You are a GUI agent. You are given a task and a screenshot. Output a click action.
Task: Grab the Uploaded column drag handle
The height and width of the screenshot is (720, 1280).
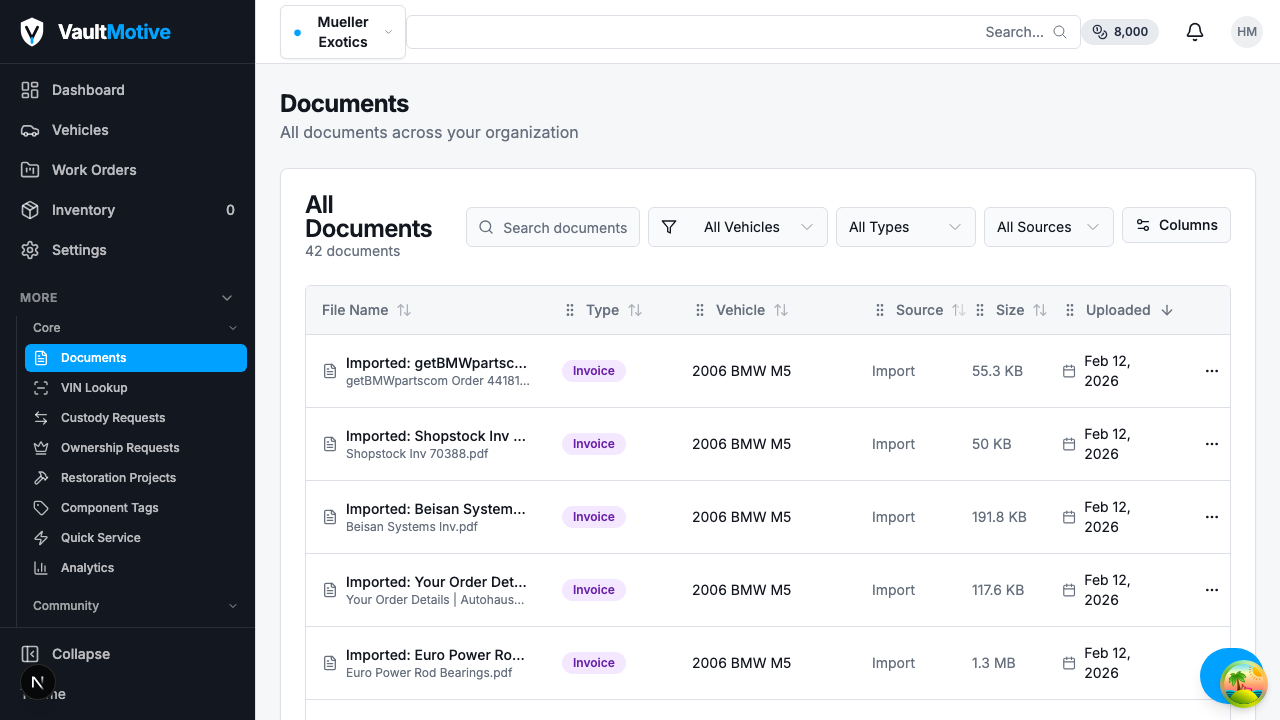(x=1070, y=310)
